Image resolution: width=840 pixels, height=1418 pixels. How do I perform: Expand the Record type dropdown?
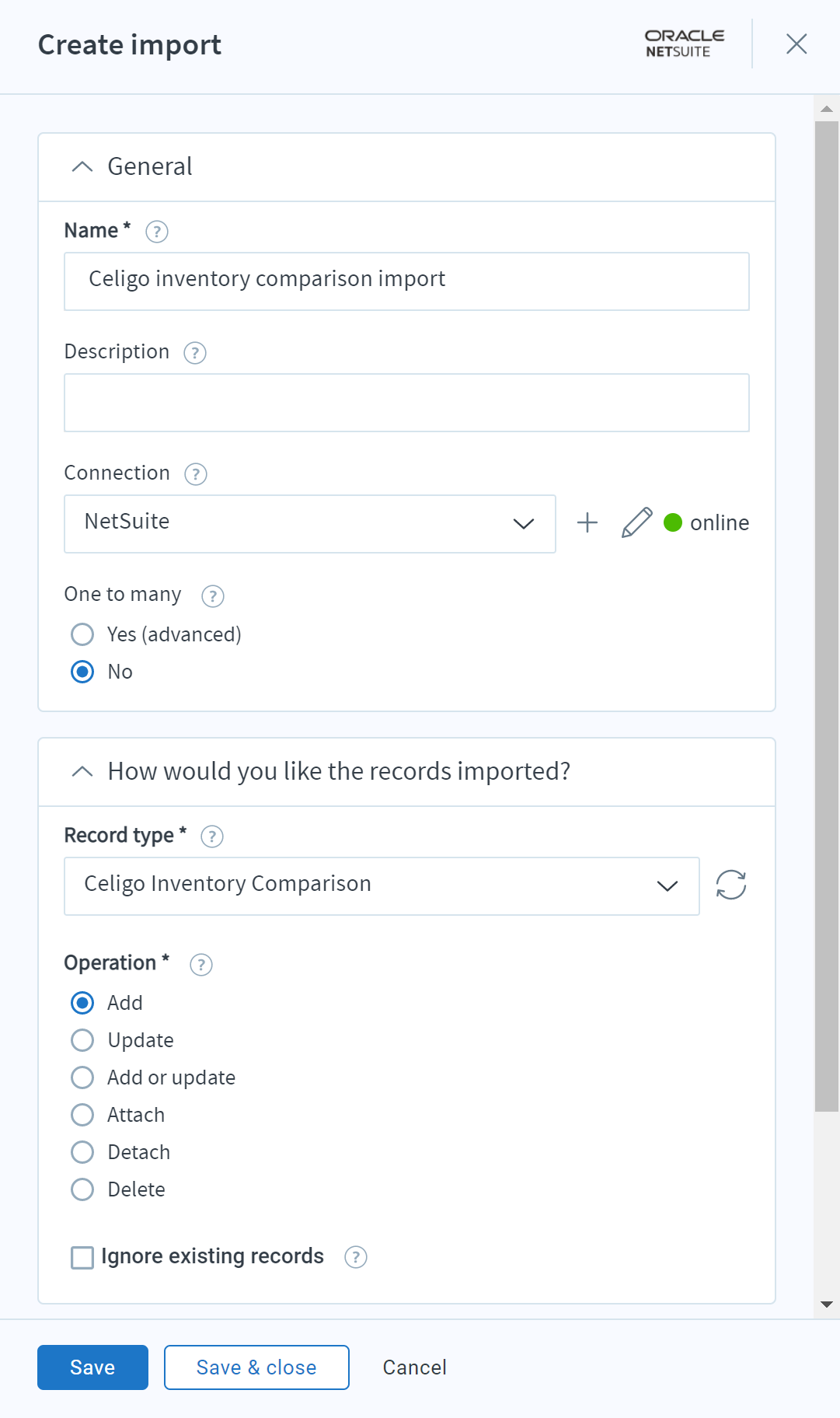381,885
